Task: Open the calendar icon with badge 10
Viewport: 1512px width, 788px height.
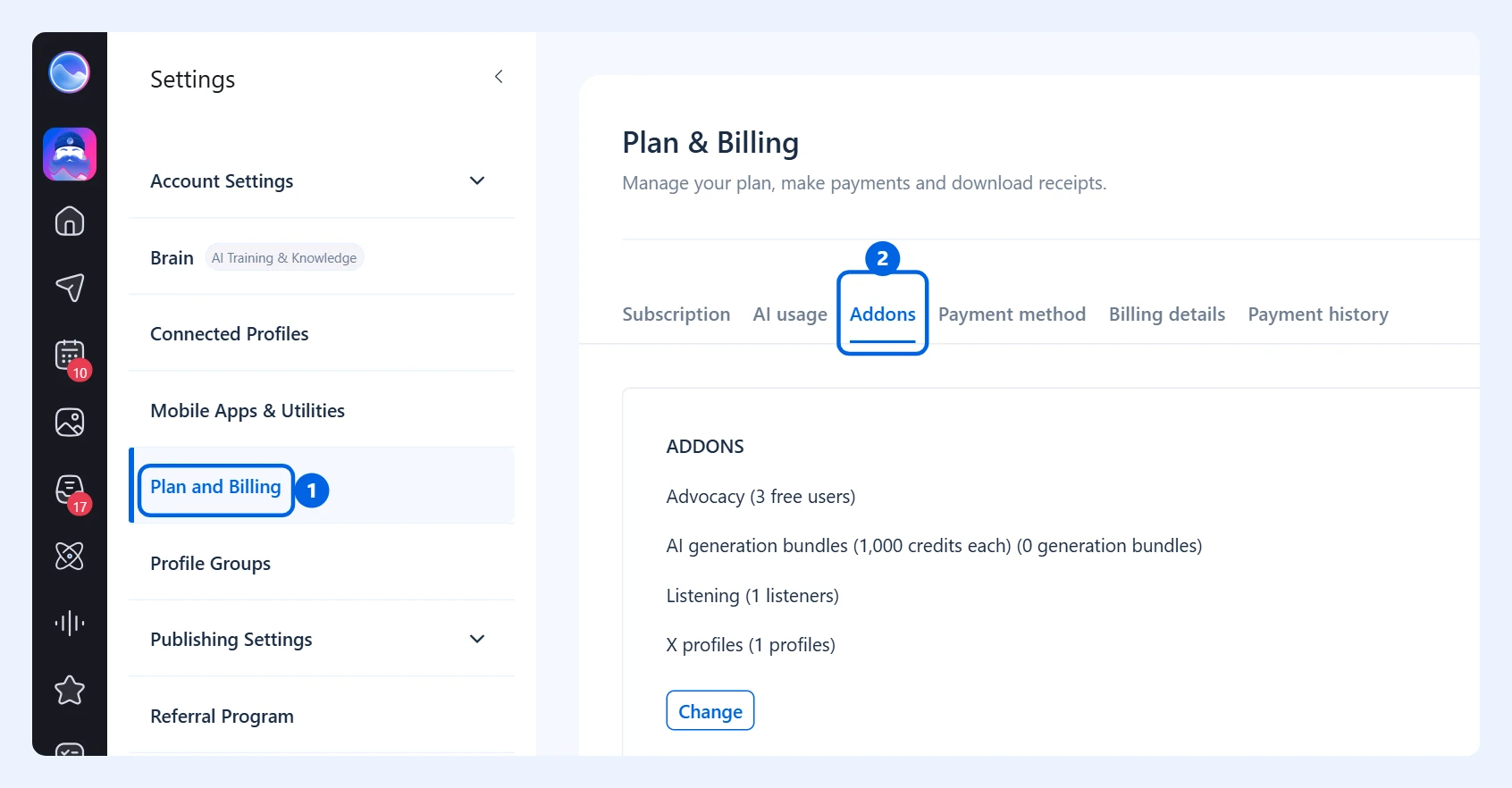Action: (x=70, y=356)
